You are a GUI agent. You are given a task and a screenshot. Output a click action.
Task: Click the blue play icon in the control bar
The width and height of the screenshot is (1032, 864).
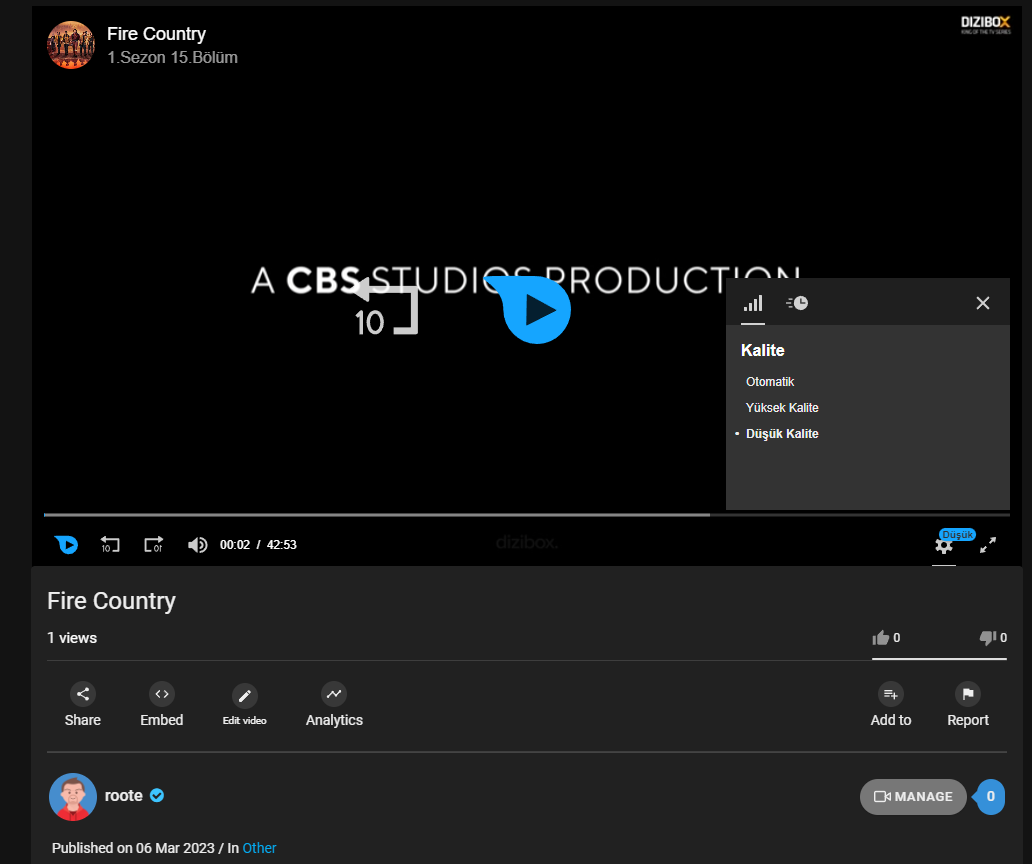[x=66, y=545]
